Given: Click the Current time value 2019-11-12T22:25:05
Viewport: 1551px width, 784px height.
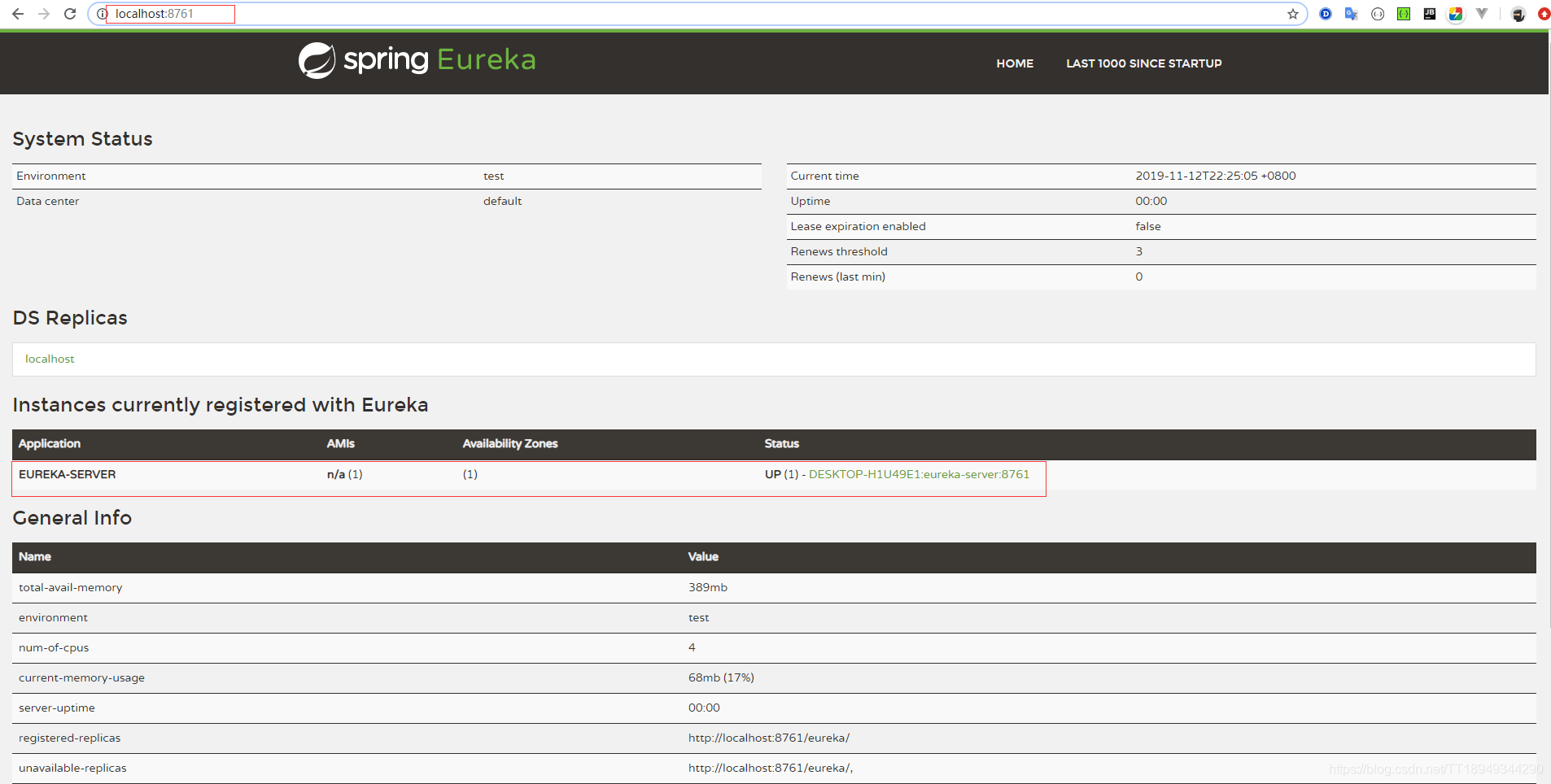Looking at the screenshot, I should pyautogui.click(x=1216, y=176).
